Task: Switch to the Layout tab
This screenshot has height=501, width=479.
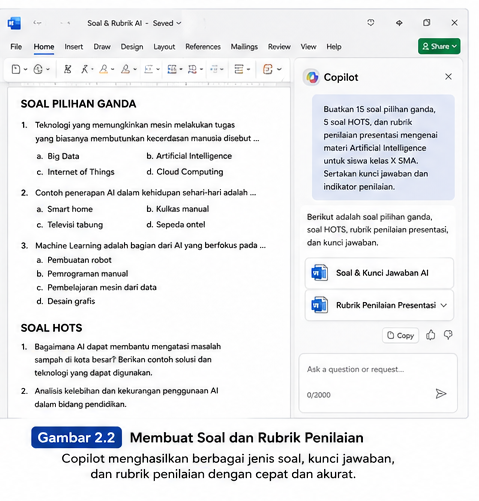Action: coord(164,47)
